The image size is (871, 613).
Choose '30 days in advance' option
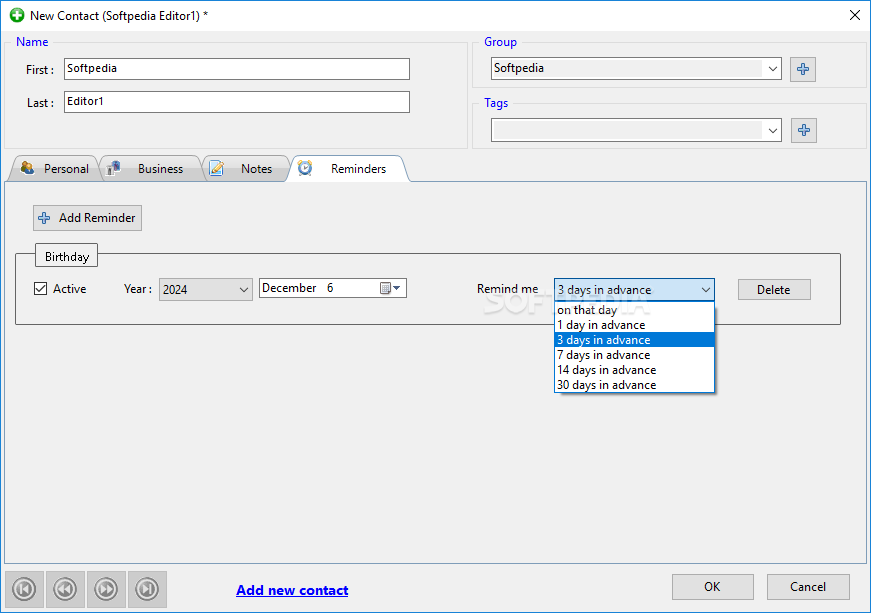click(634, 385)
